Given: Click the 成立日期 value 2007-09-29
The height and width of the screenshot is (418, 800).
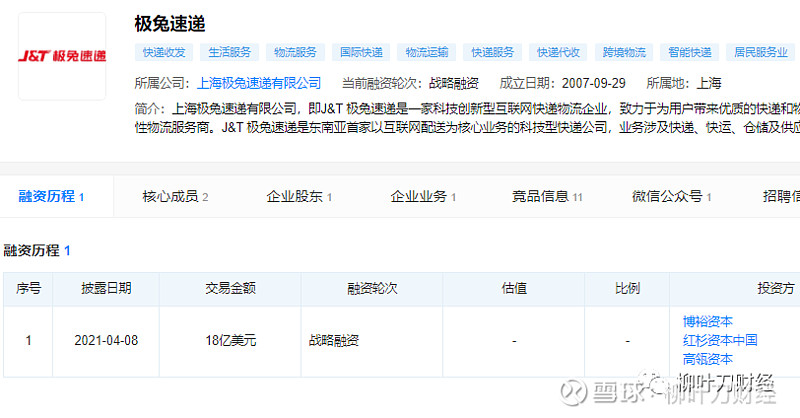Looking at the screenshot, I should (593, 83).
